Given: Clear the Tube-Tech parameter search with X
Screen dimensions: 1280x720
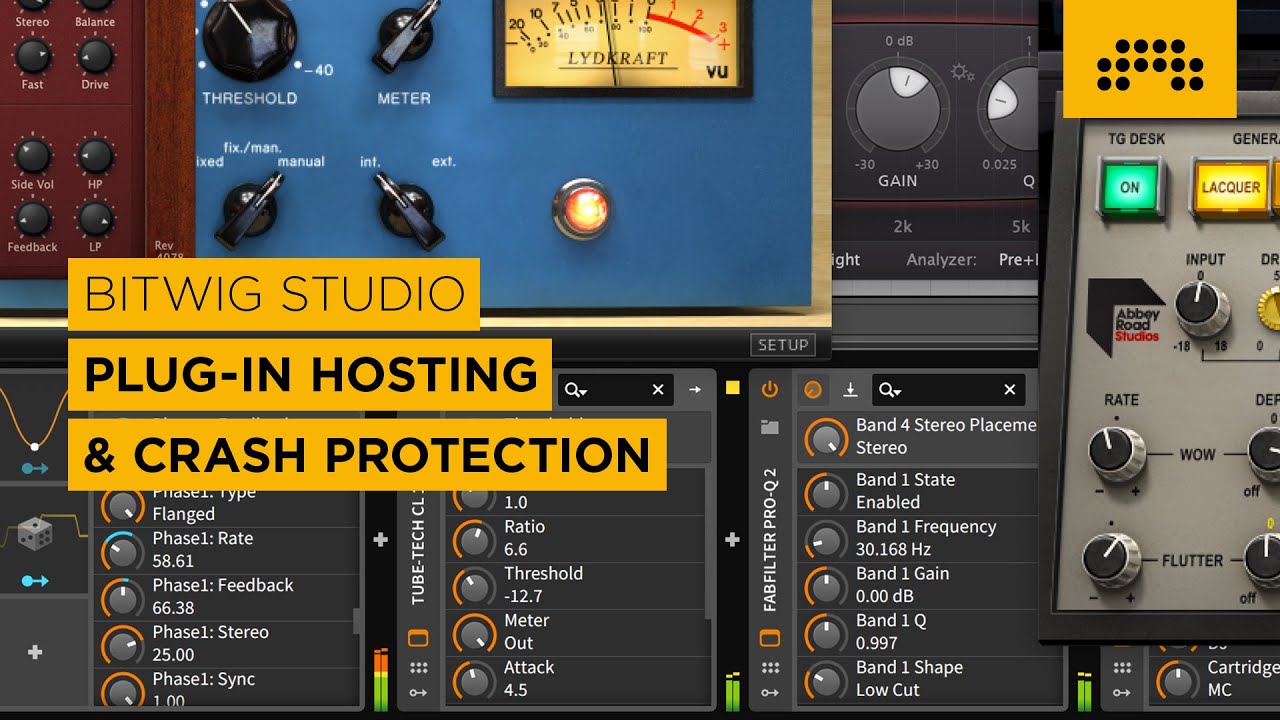Looking at the screenshot, I should [658, 390].
